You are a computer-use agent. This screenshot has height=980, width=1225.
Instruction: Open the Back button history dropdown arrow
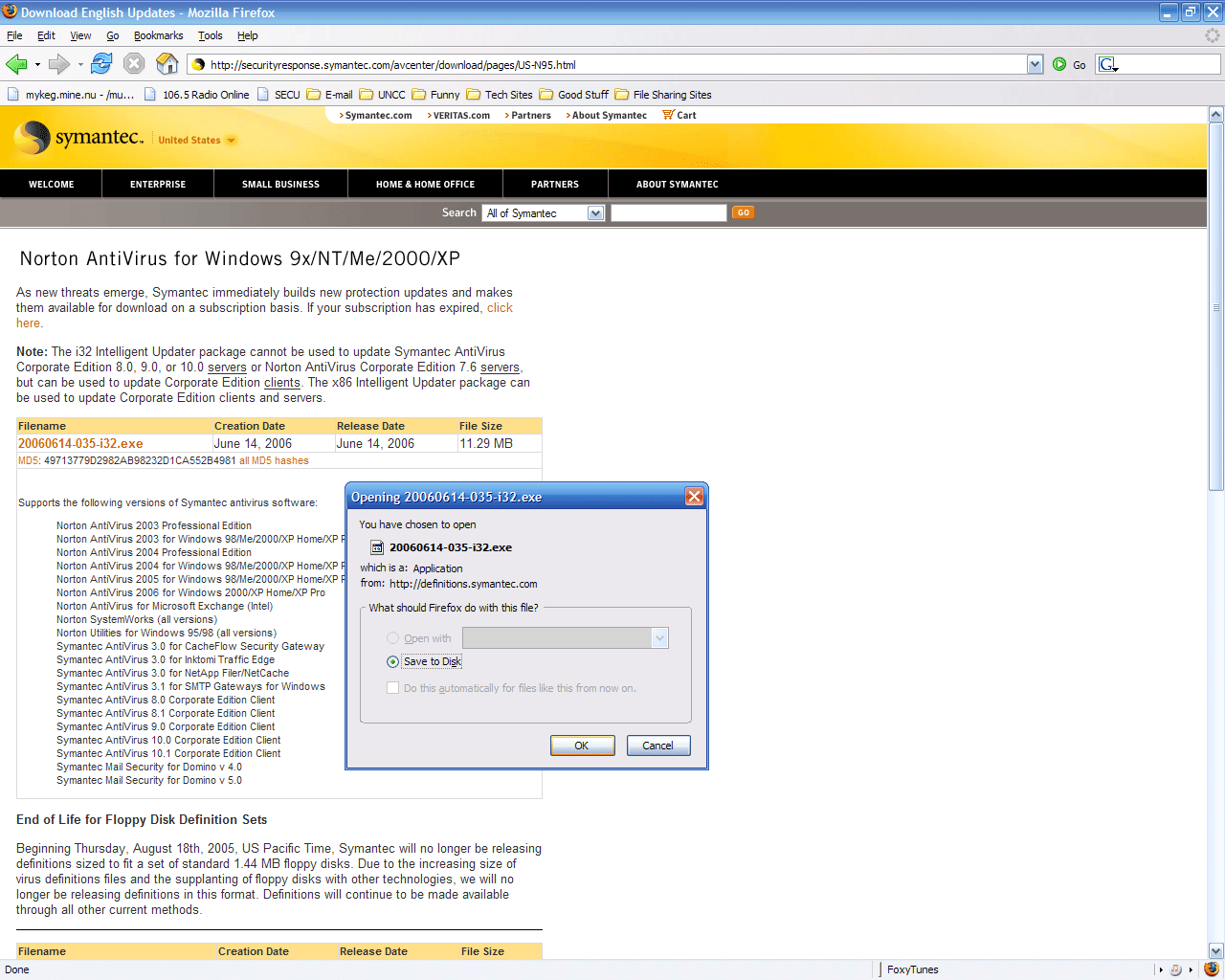click(37, 65)
